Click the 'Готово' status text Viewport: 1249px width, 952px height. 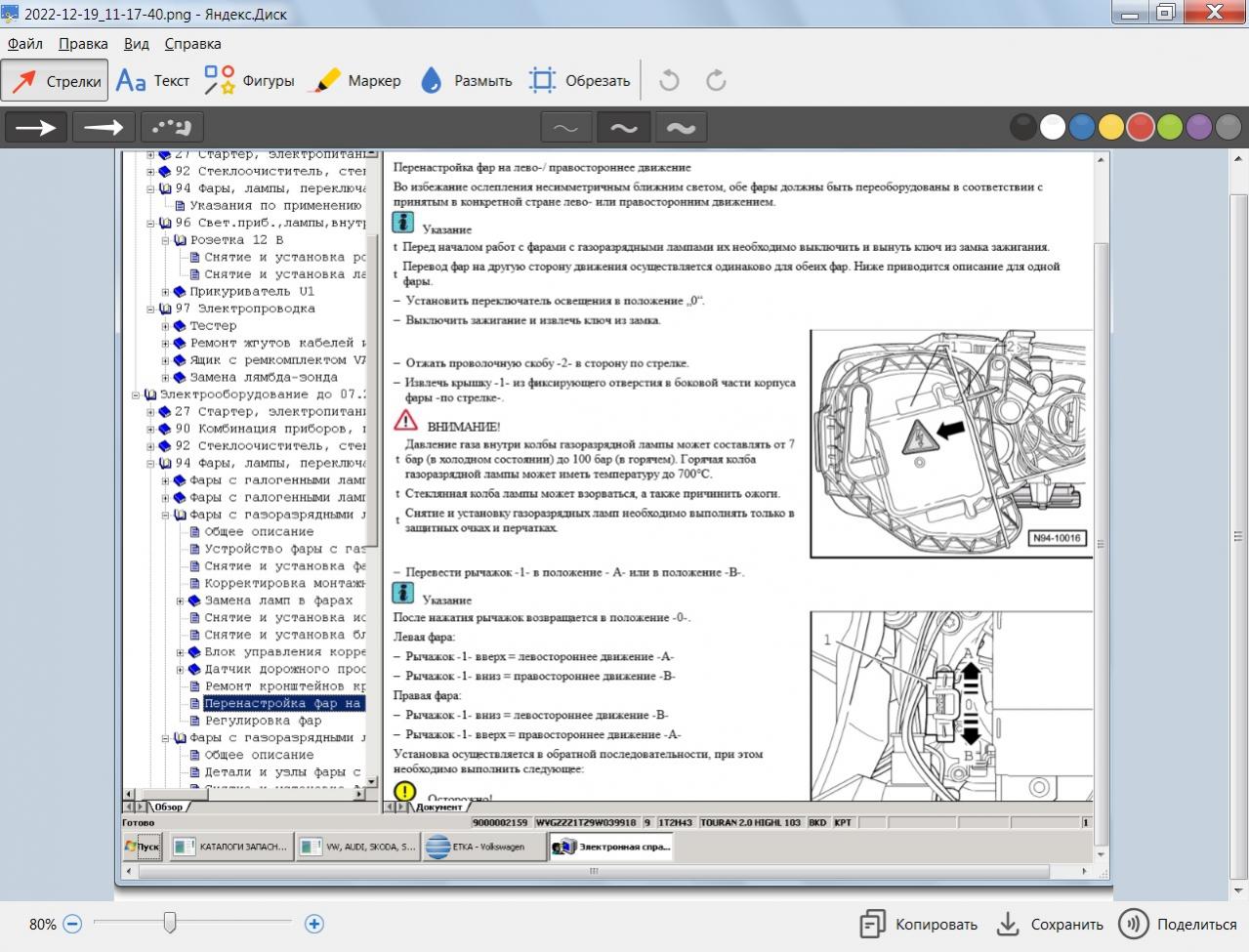pos(139,823)
